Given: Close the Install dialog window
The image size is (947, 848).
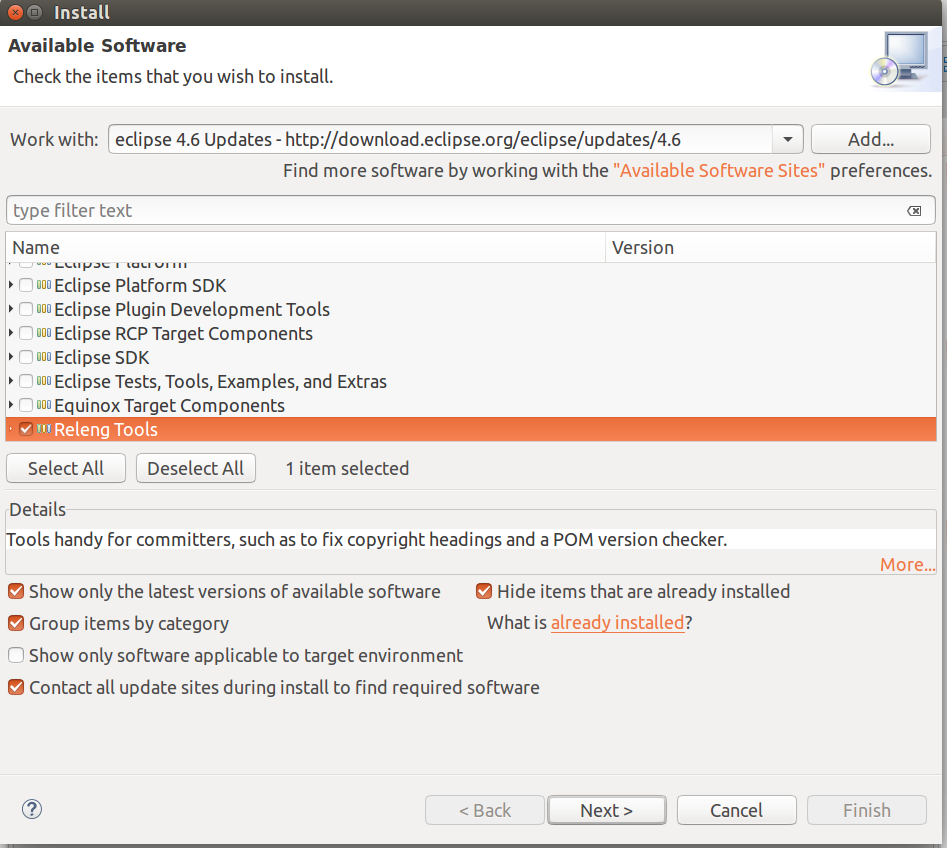Looking at the screenshot, I should click(x=16, y=12).
